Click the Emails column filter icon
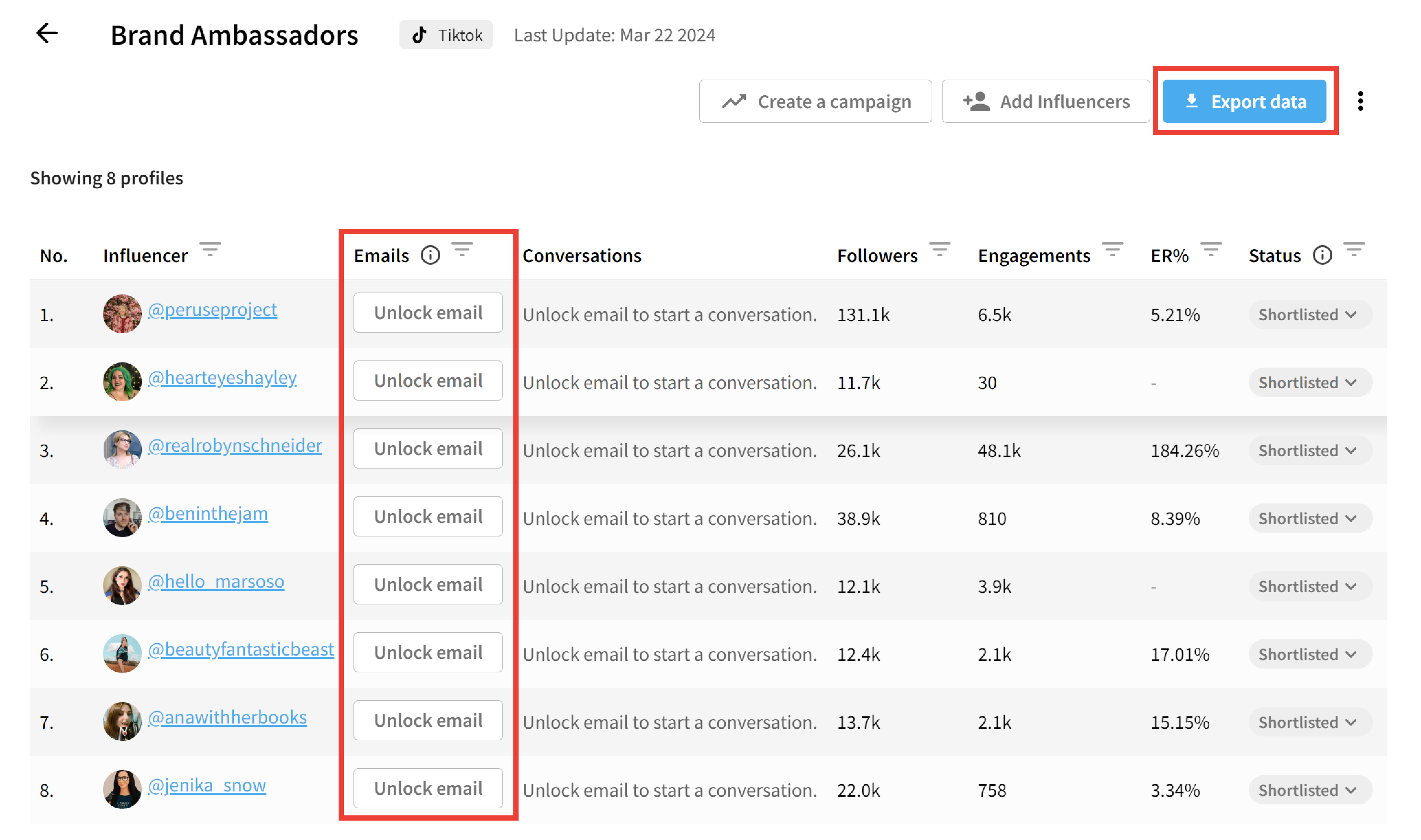1421x840 pixels. [x=462, y=249]
